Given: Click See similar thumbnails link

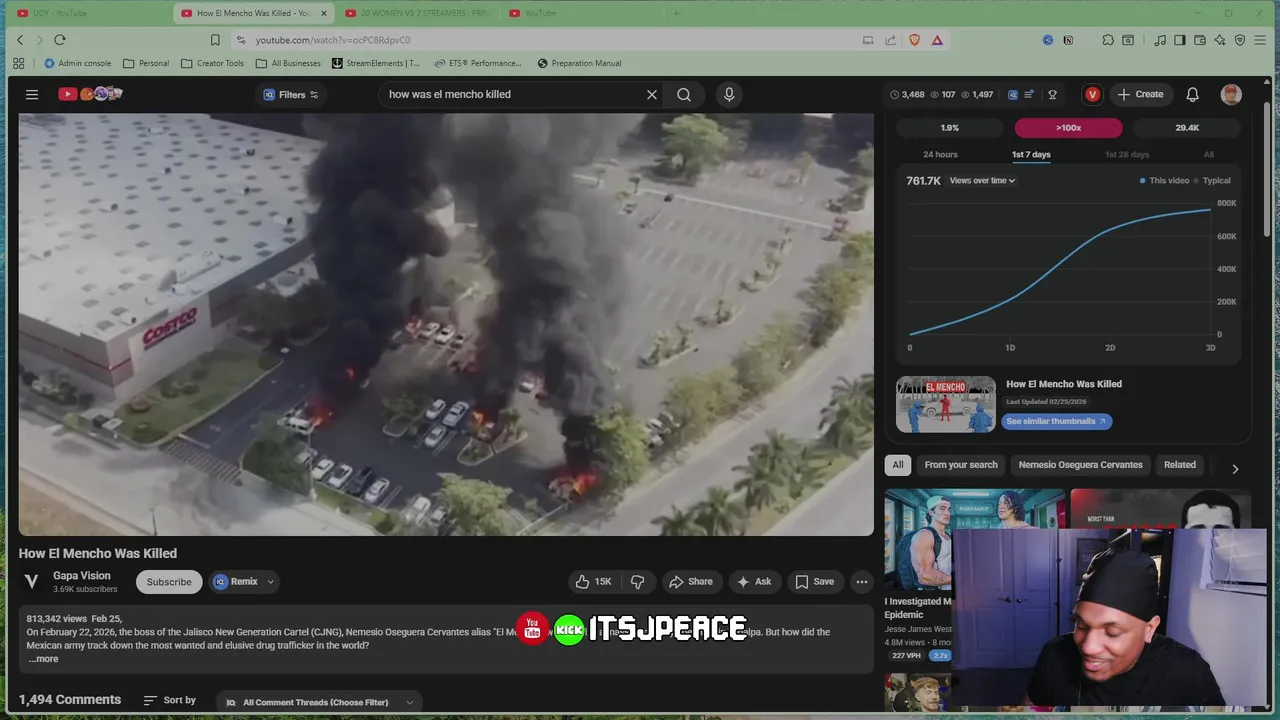Looking at the screenshot, I should pos(1056,421).
